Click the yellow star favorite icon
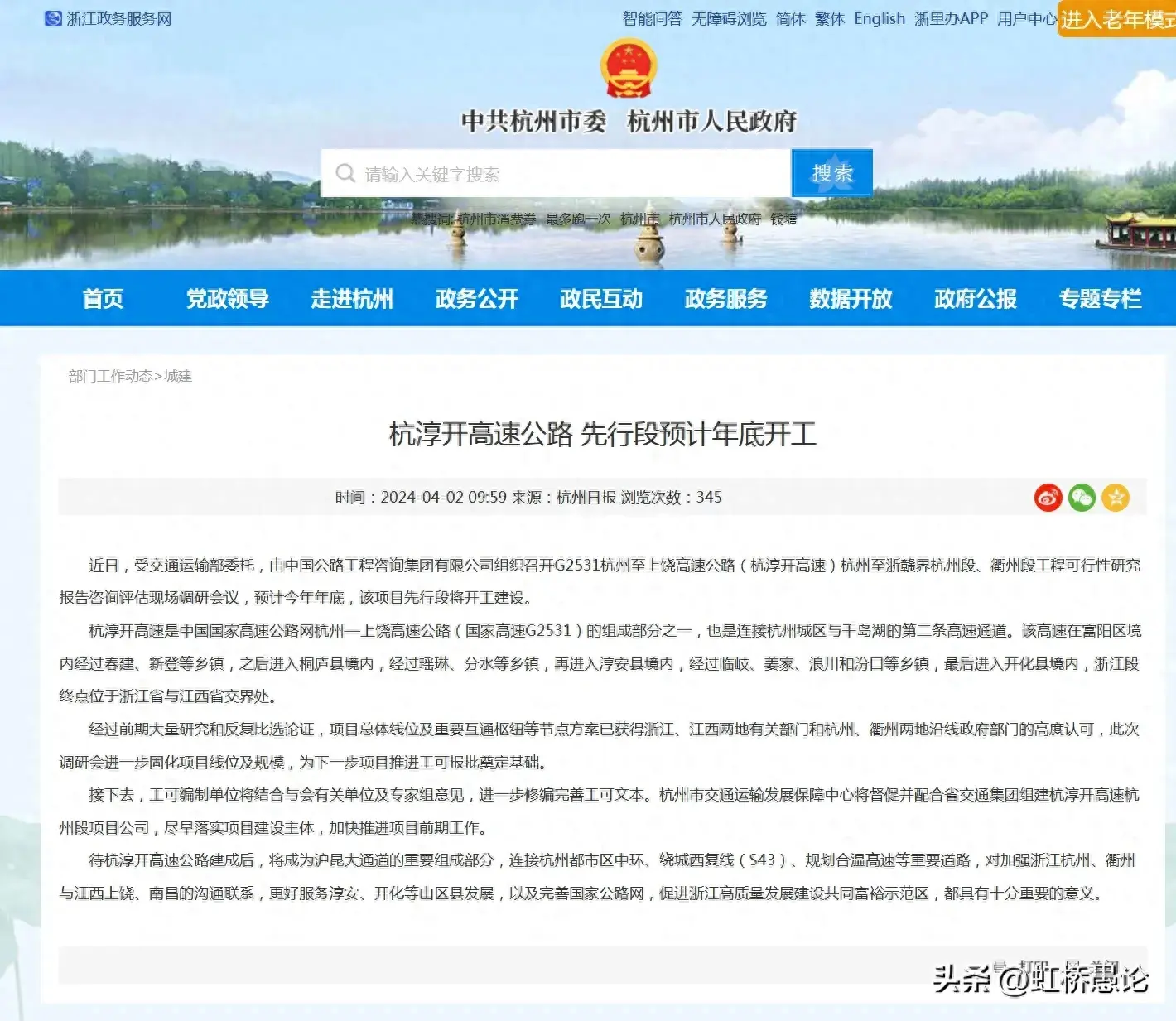The width and height of the screenshot is (1176, 1021). coord(1116,498)
